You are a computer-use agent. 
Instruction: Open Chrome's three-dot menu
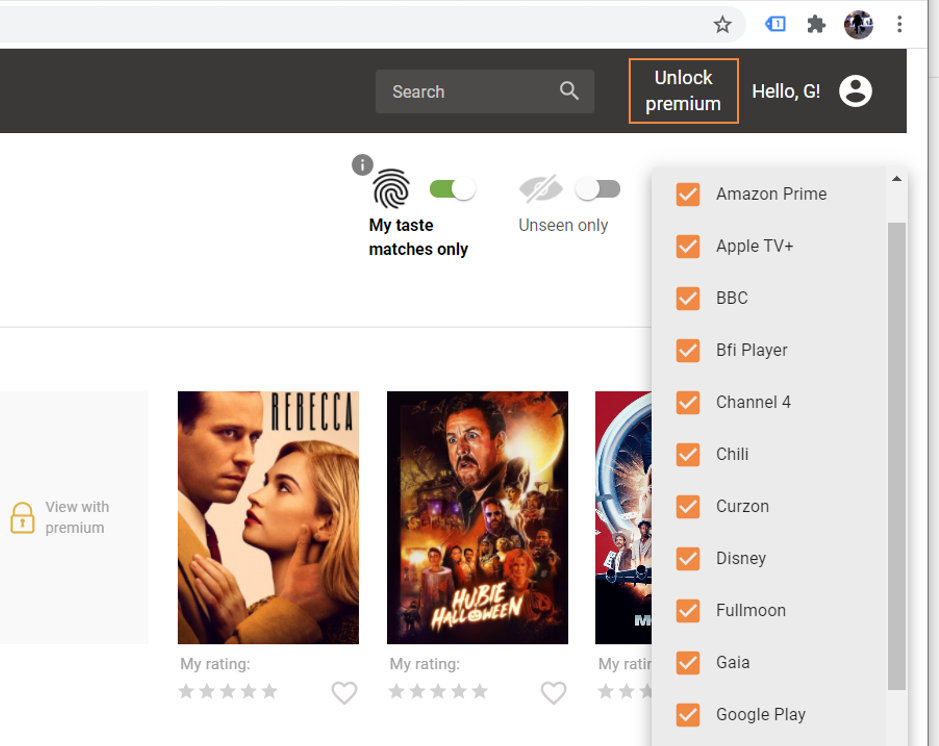coord(899,24)
